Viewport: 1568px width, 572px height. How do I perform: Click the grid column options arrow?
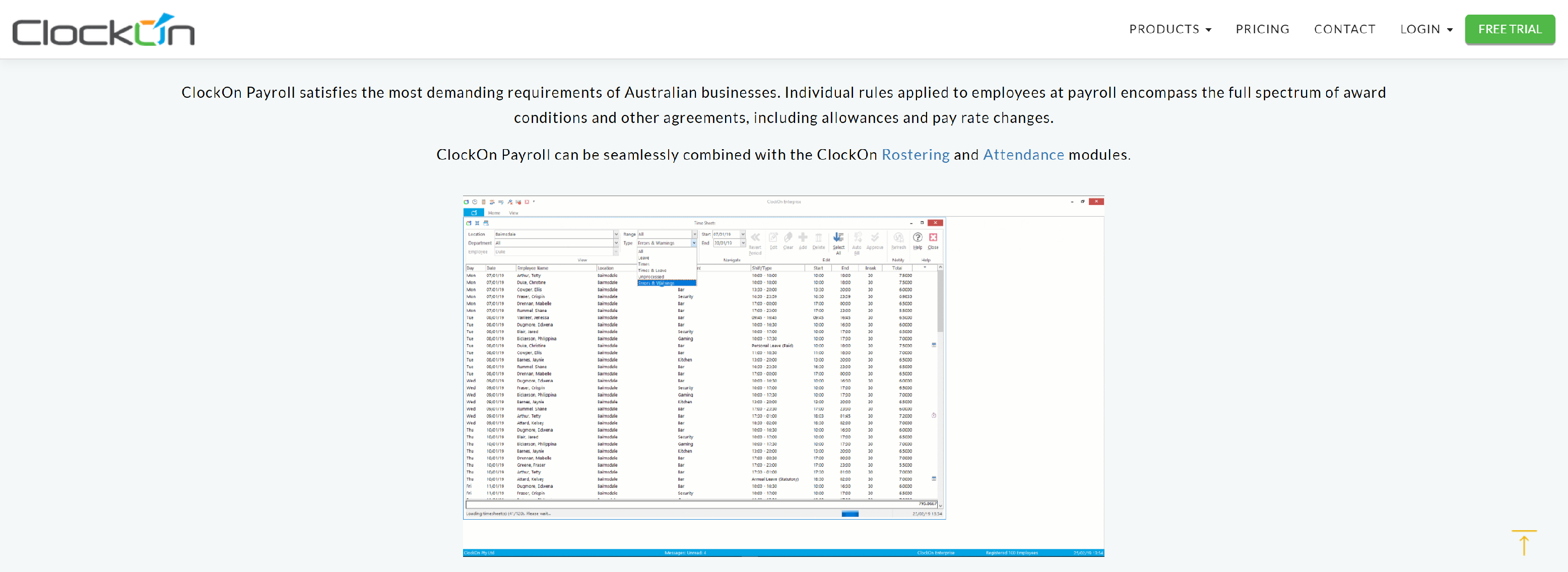(925, 268)
